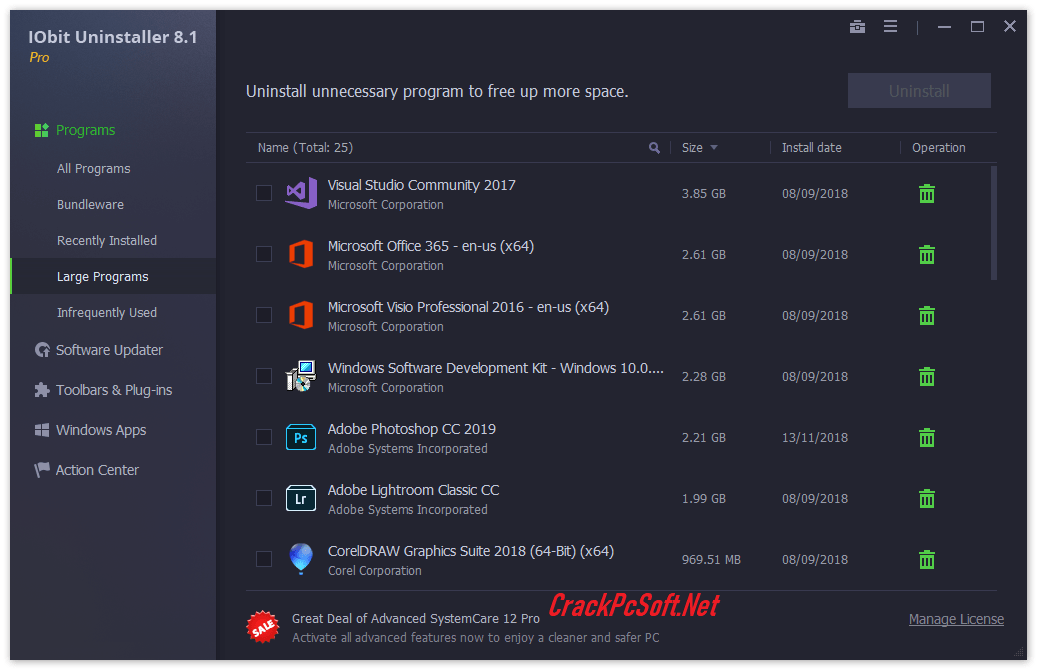Screen dimensions: 1037x670
Task: Open Great Deal of Advanced SystemCare 12 Pro offer
Action: [x=415, y=618]
